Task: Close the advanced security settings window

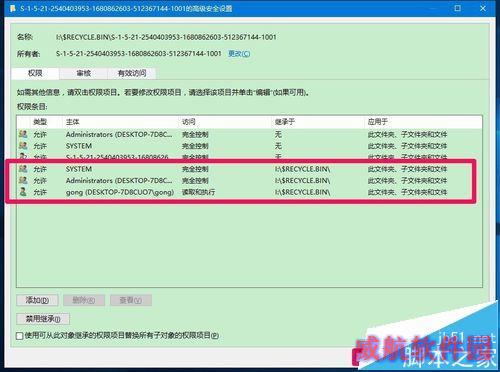Action: click(x=483, y=8)
